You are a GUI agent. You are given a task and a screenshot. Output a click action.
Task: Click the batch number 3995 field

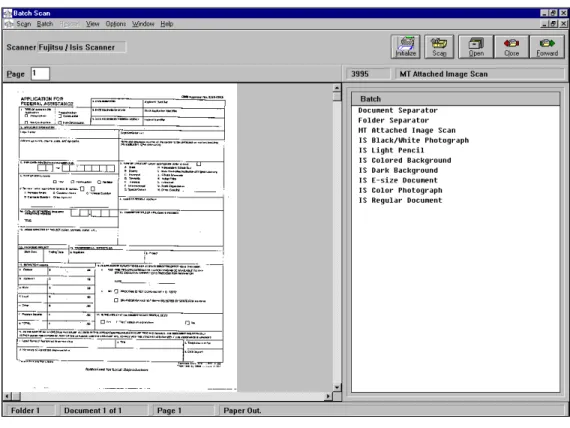coord(368,74)
